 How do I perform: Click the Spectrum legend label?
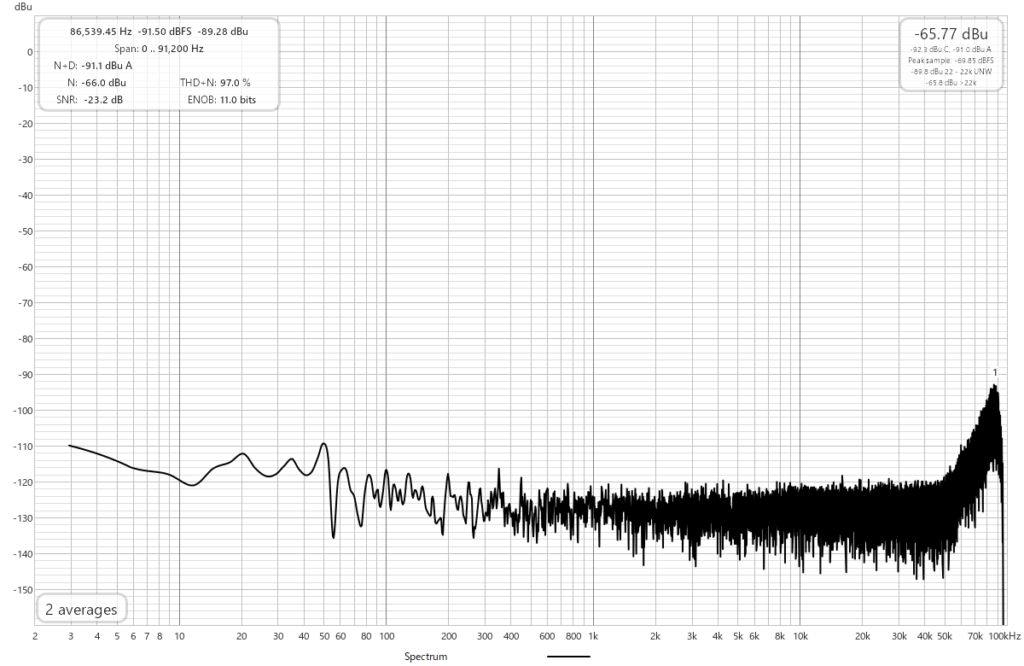(425, 657)
